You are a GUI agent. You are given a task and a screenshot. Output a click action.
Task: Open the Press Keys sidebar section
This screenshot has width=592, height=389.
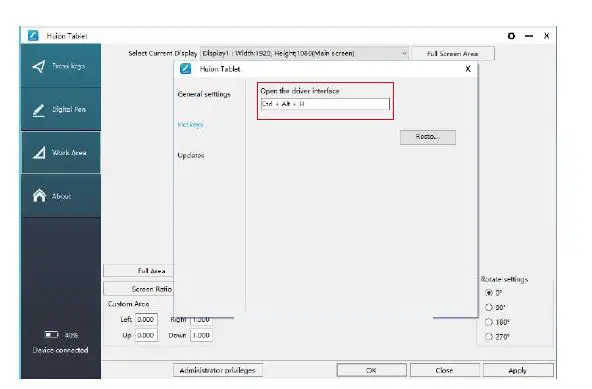click(x=61, y=66)
